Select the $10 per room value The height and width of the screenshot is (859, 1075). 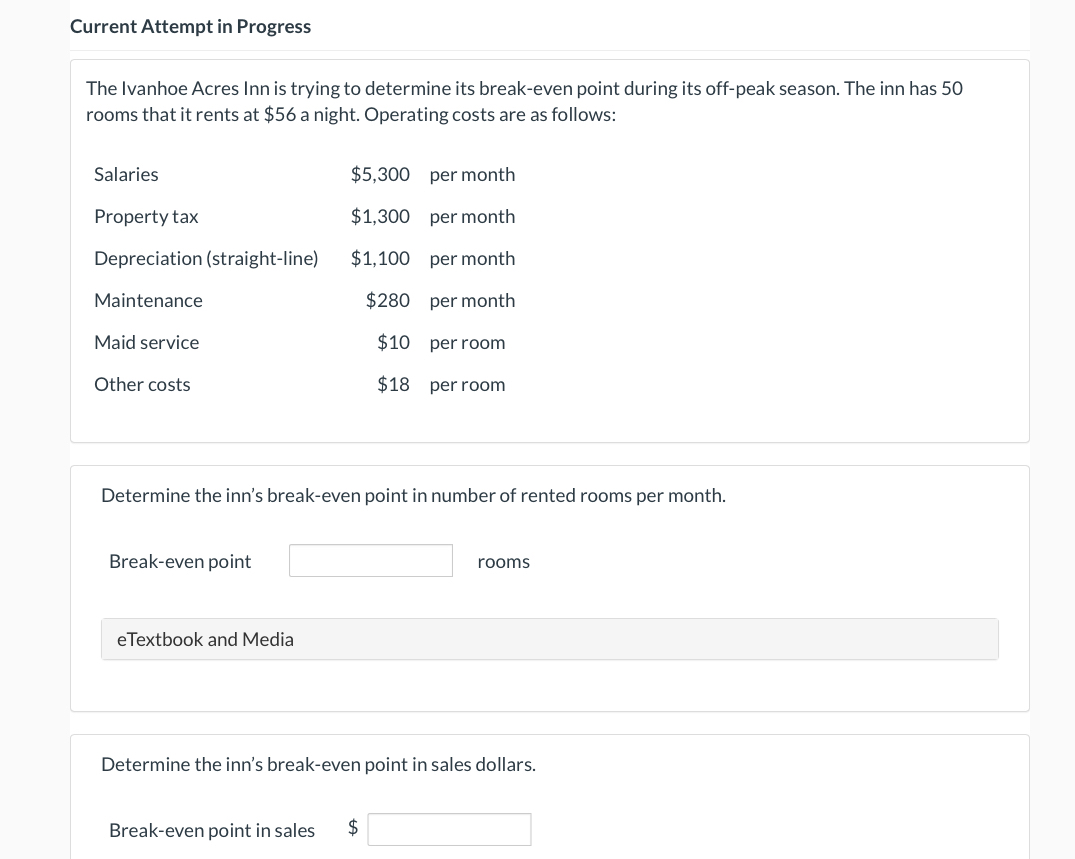(393, 342)
